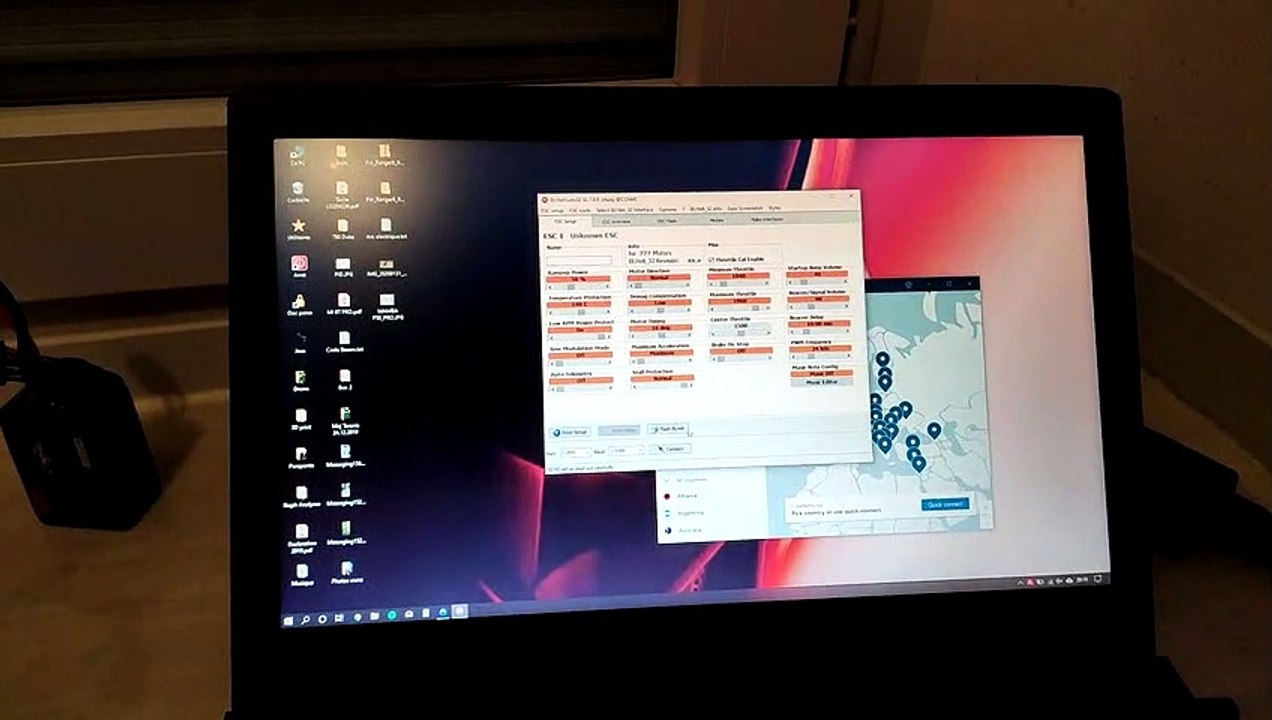Click the Read Setup button
The height and width of the screenshot is (720, 1272).
[x=570, y=432]
